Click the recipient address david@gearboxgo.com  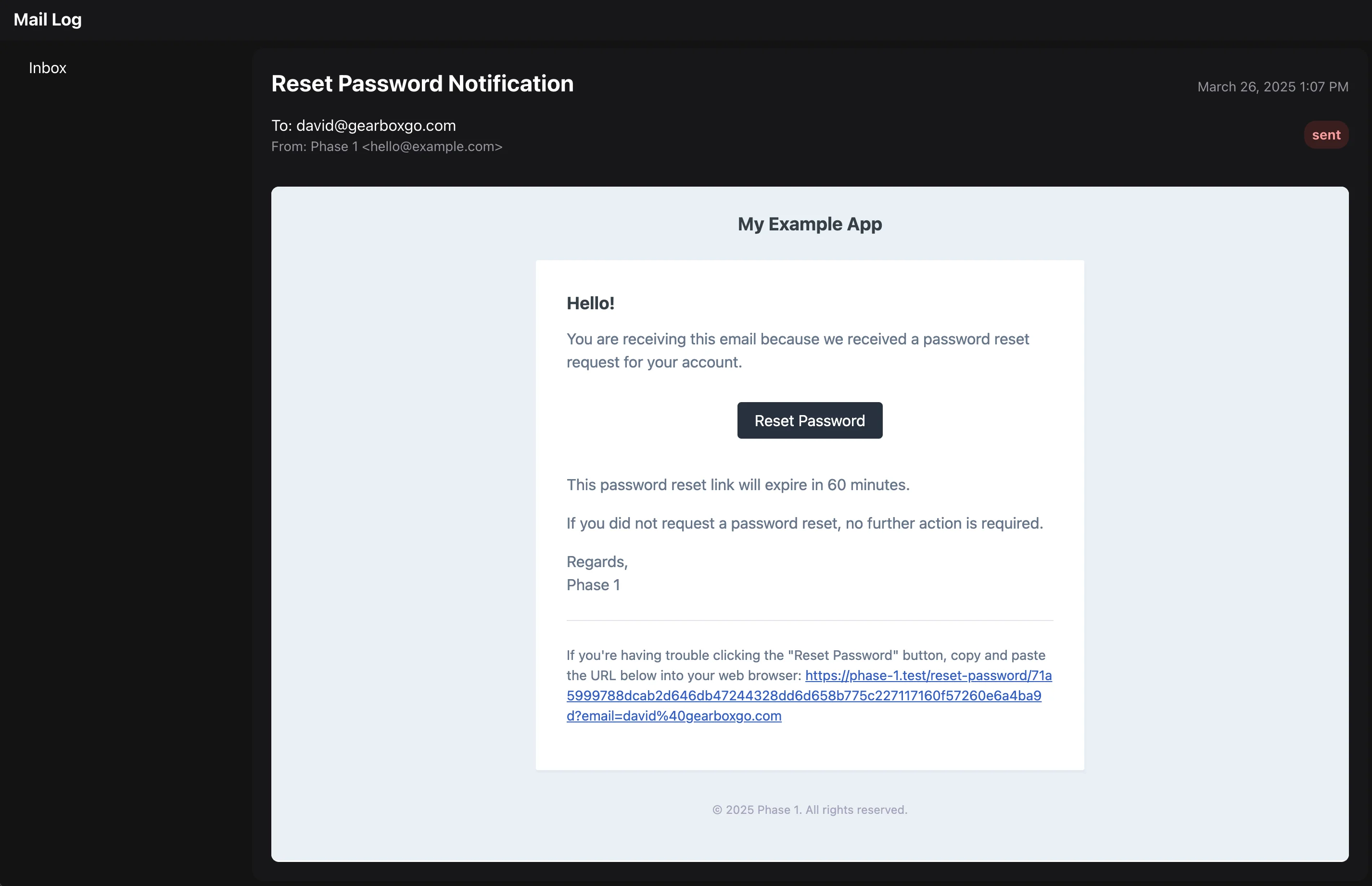point(376,126)
